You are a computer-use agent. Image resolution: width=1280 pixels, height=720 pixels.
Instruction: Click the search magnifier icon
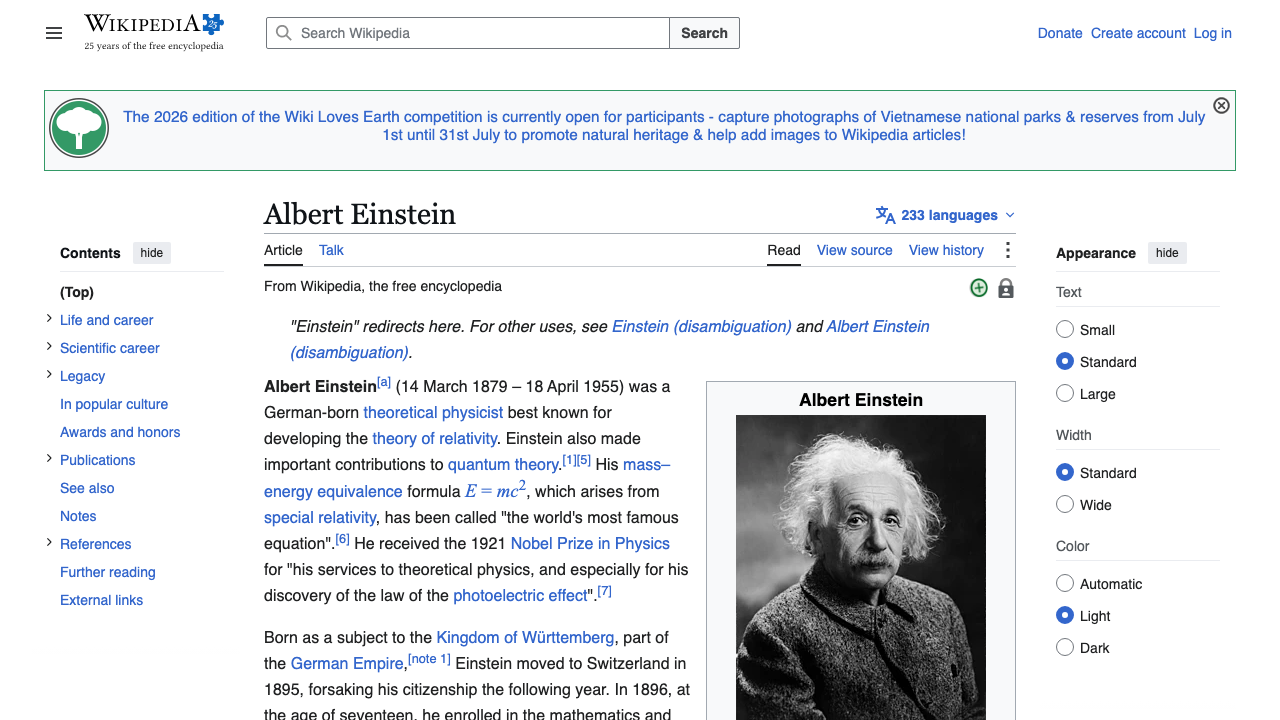[x=284, y=33]
